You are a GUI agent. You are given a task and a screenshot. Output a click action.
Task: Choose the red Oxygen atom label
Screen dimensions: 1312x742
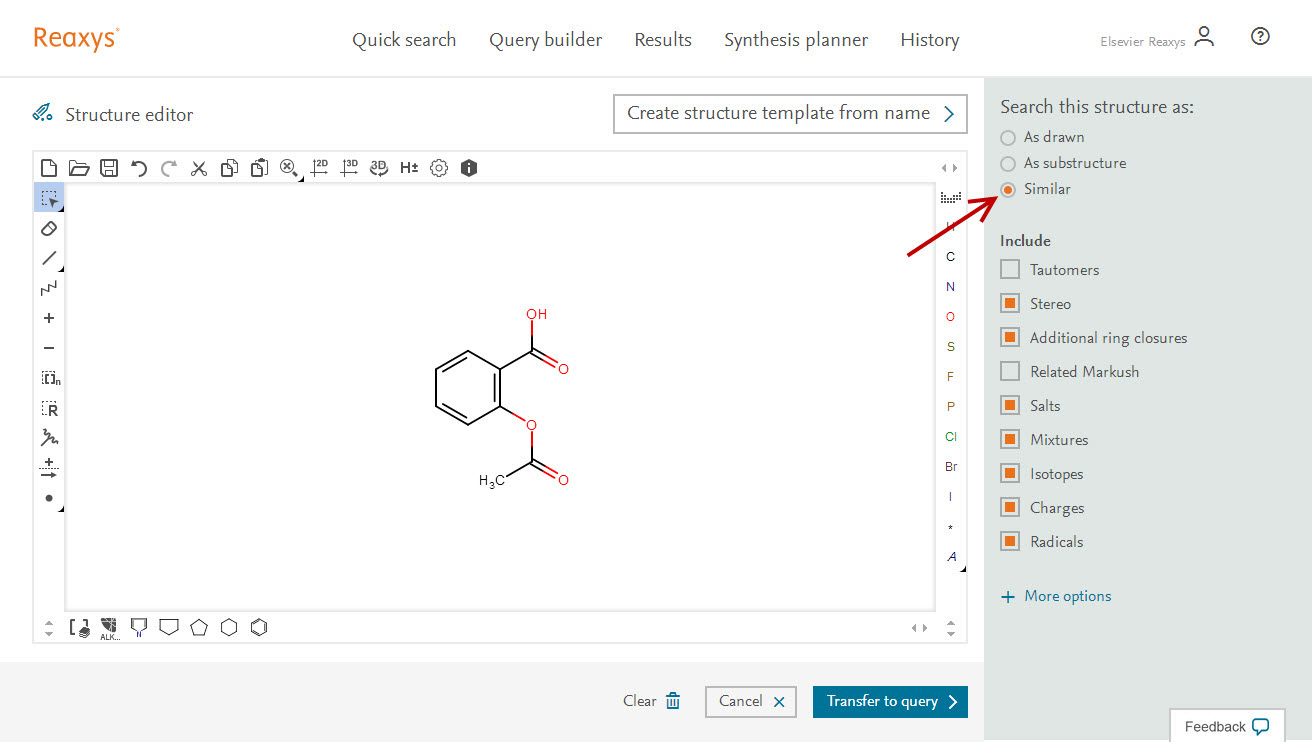tap(950, 317)
